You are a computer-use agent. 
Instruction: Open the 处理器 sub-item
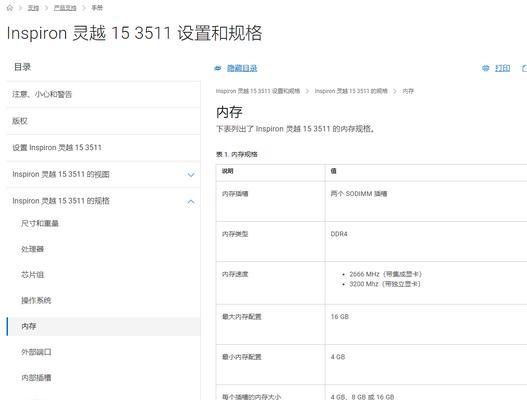tap(32, 249)
